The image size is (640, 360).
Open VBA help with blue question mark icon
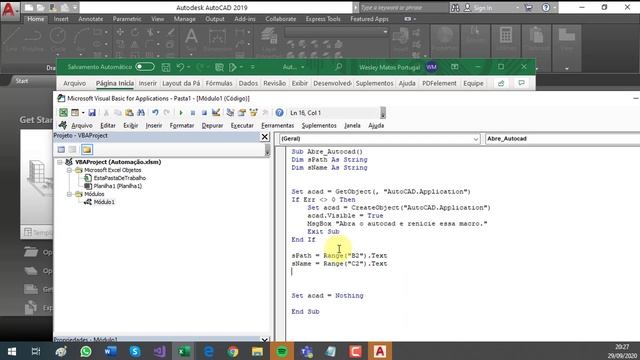click(279, 113)
